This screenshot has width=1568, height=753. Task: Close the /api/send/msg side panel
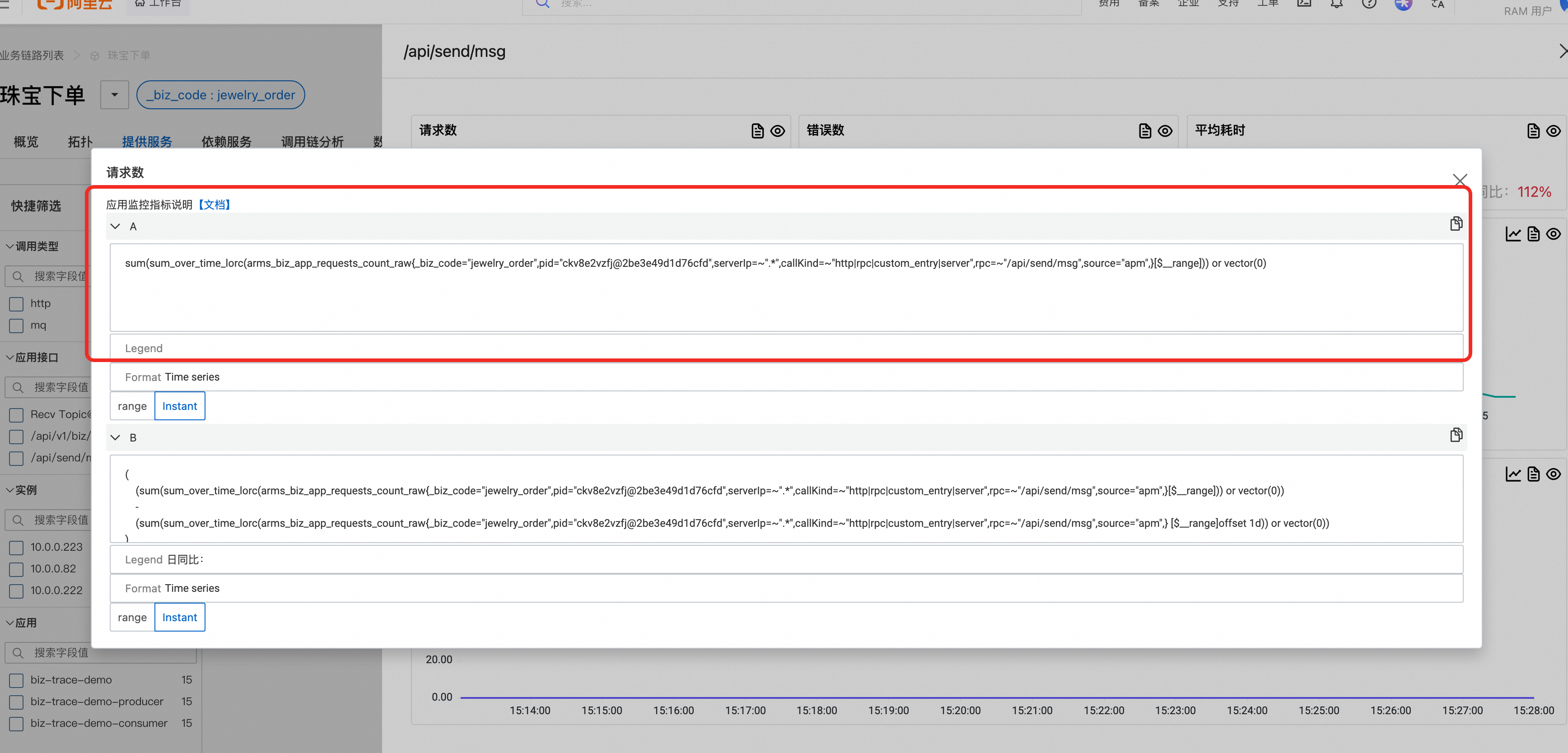(1562, 51)
